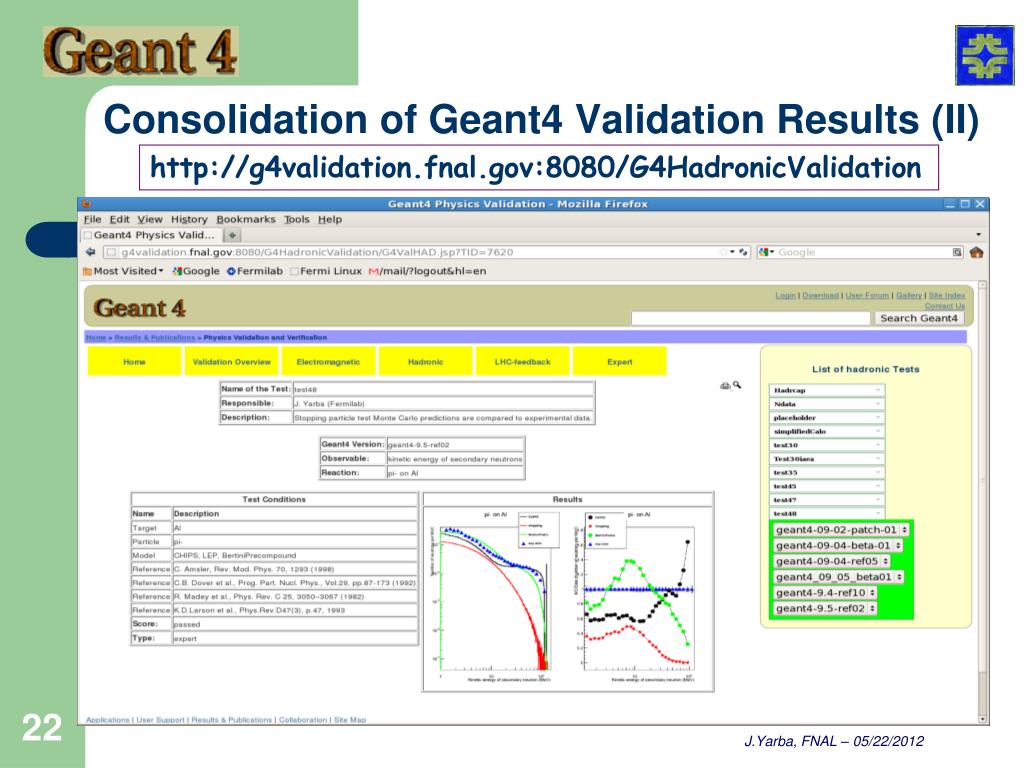The image size is (1024, 768).
Task: Click the left neutron energy plot thumbnail
Action: click(496, 596)
